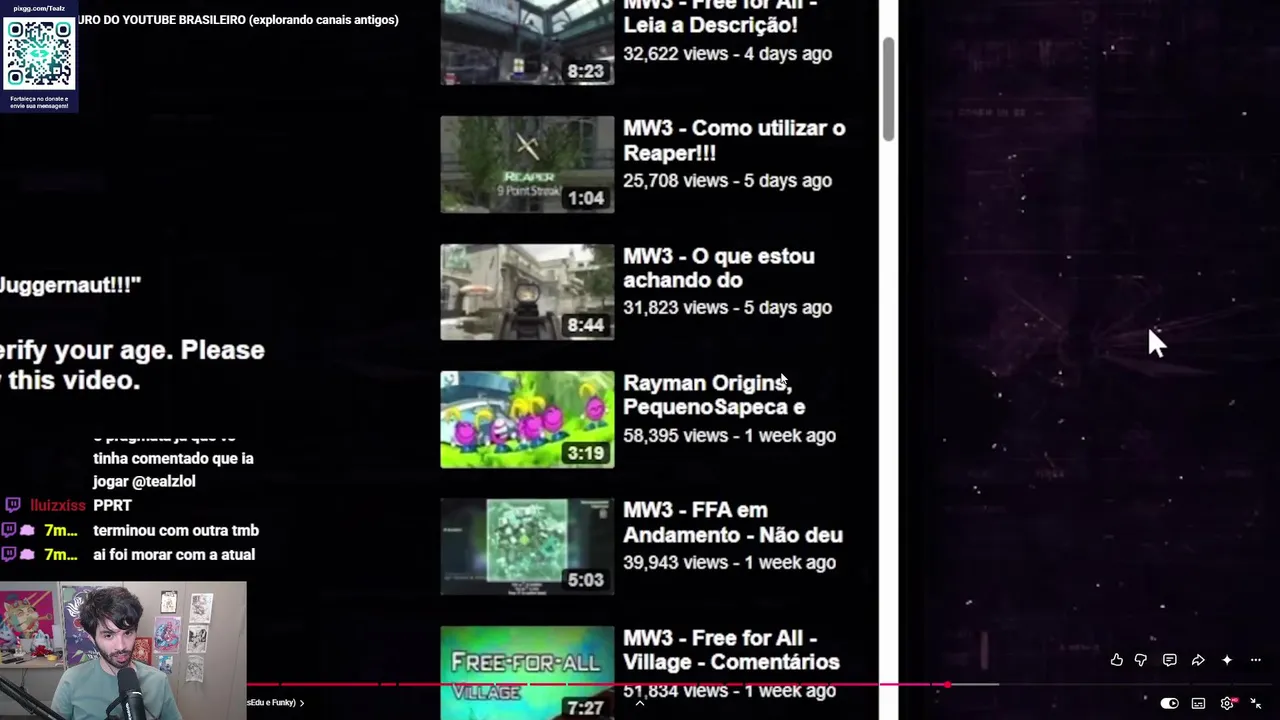Viewport: 1280px width, 720px height.
Task: Click Twitch badge next to 'ai foi morar'
Action: click(9, 555)
